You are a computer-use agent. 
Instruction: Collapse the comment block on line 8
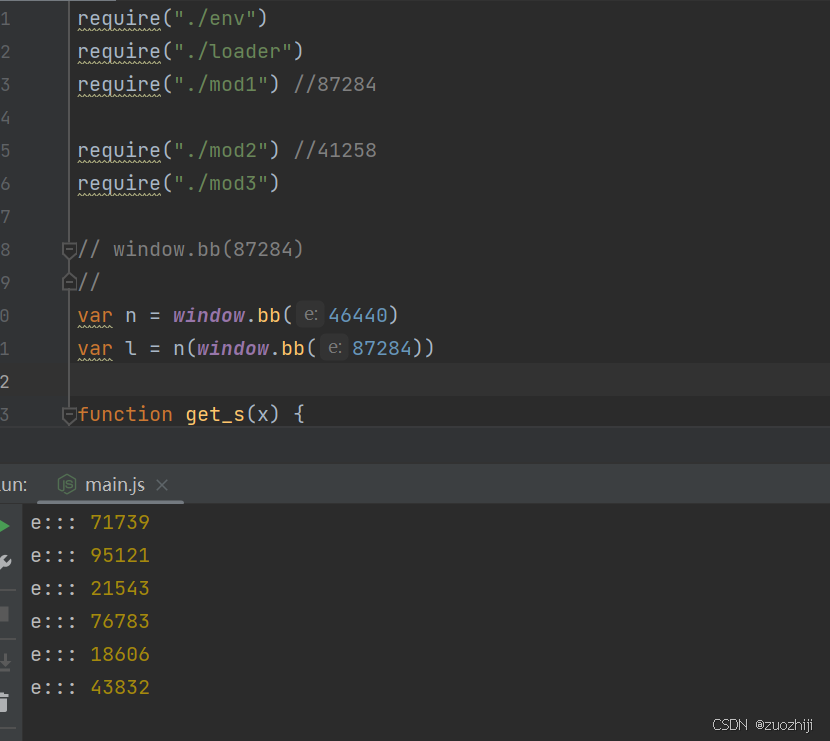click(68, 249)
